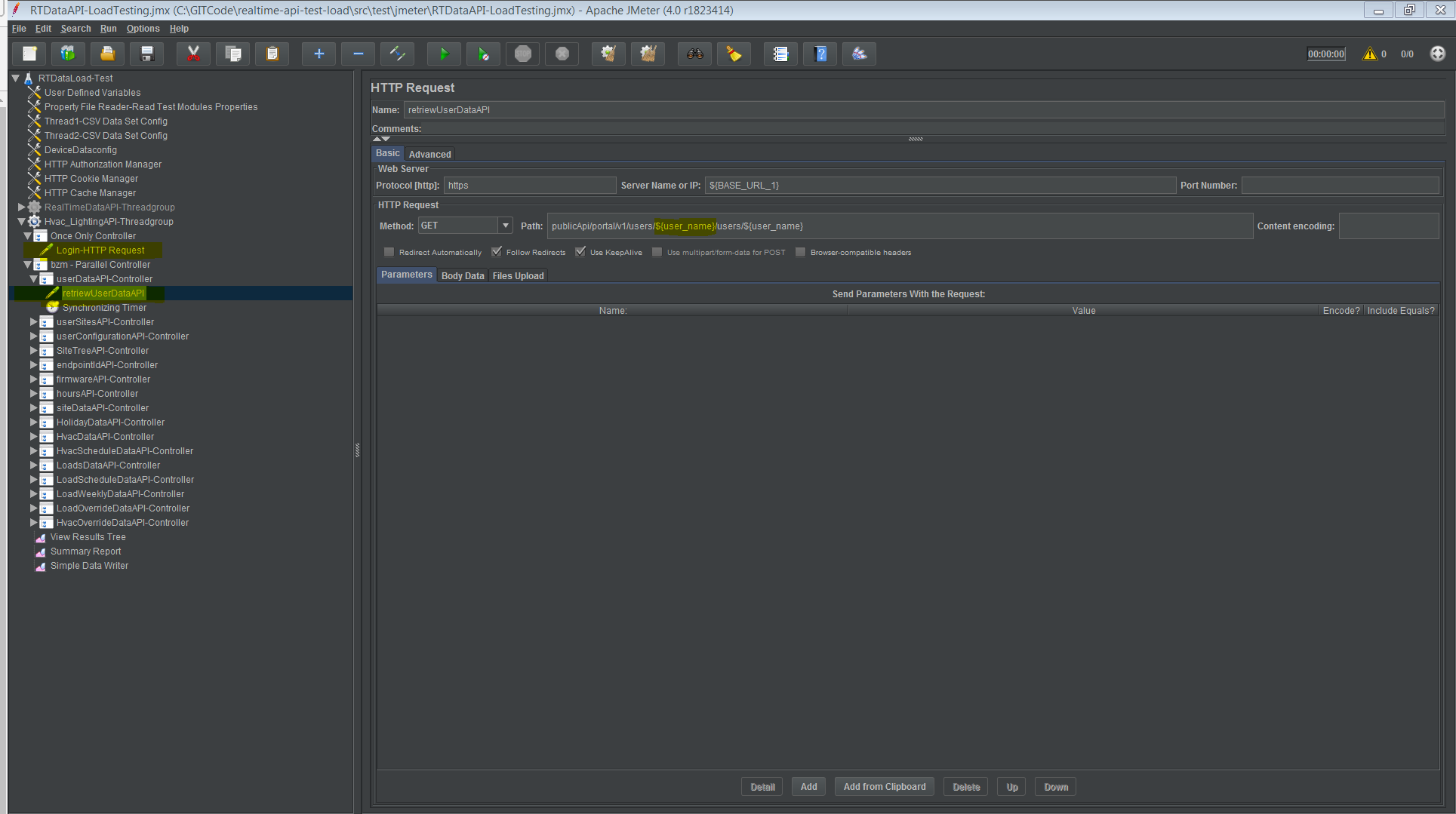Click the Clear broom icon
1456x814 pixels.
[608, 54]
